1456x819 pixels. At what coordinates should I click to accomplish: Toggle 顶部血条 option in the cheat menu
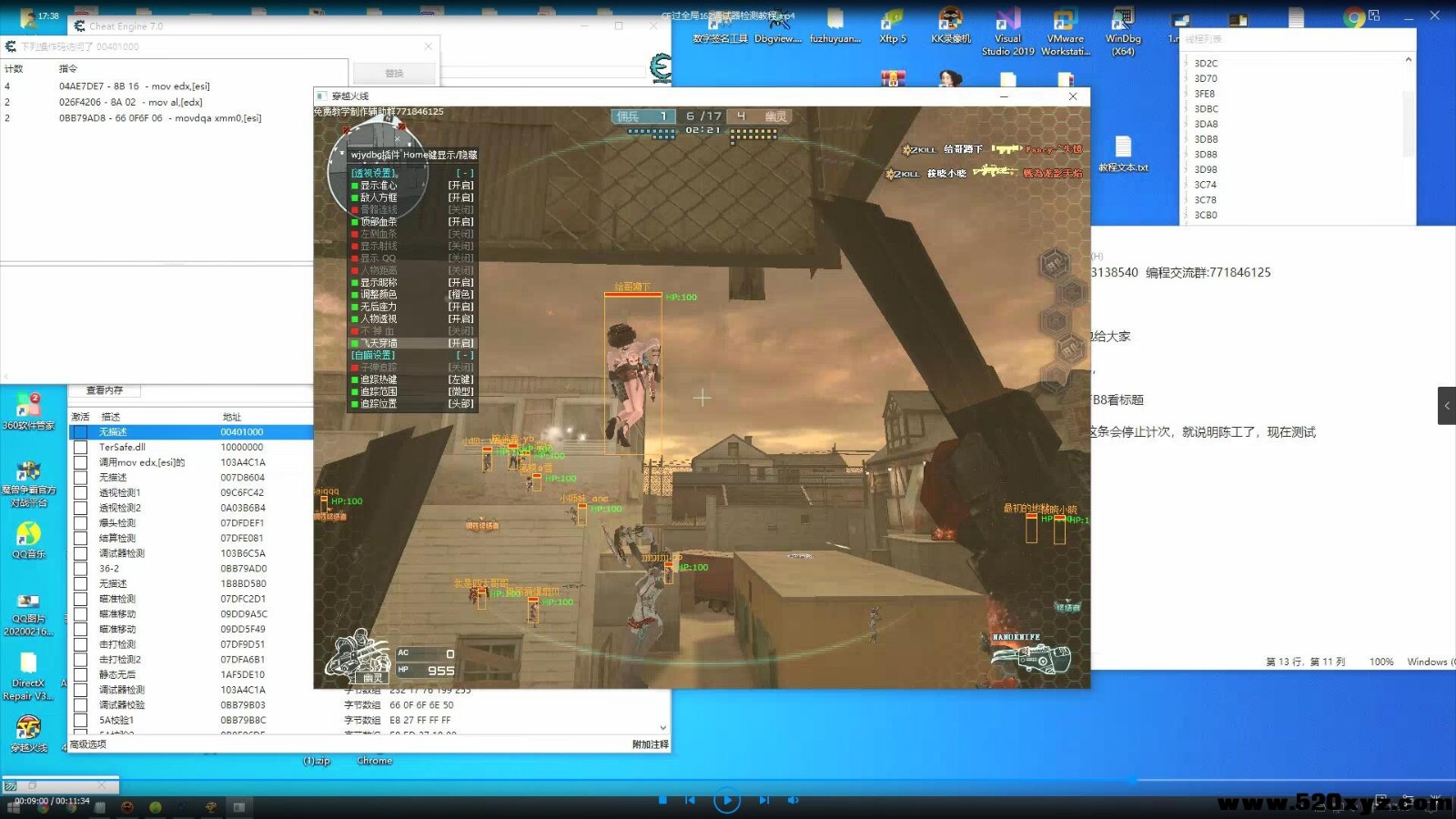coord(412,221)
